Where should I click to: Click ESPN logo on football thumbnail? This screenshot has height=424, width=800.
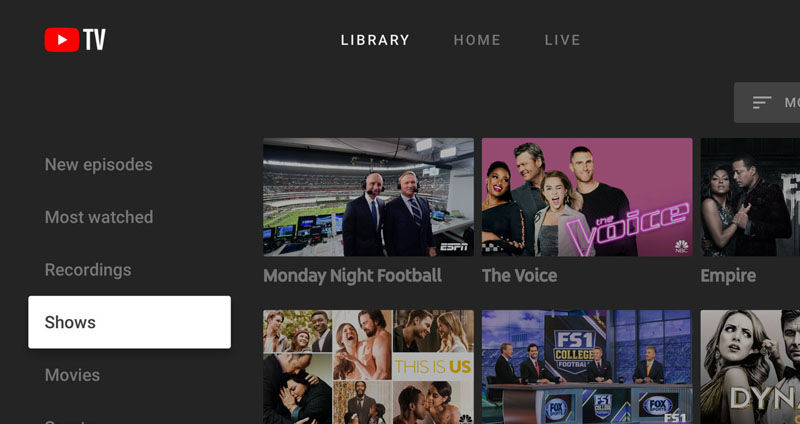click(454, 247)
